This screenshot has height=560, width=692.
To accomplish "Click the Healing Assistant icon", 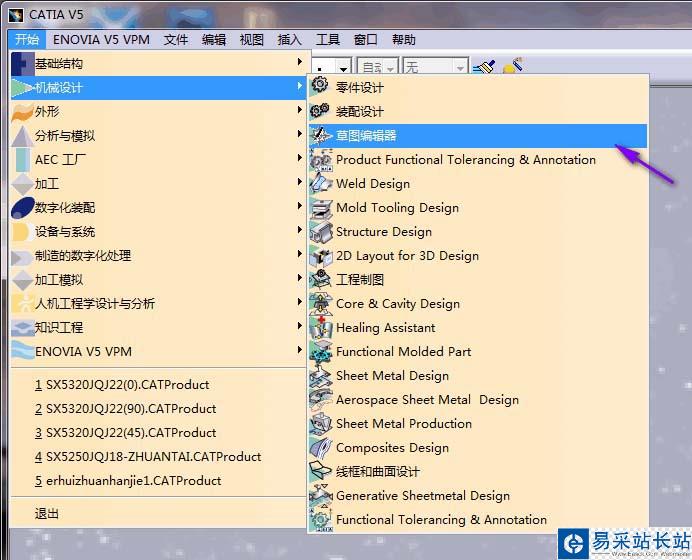I will tap(321, 328).
